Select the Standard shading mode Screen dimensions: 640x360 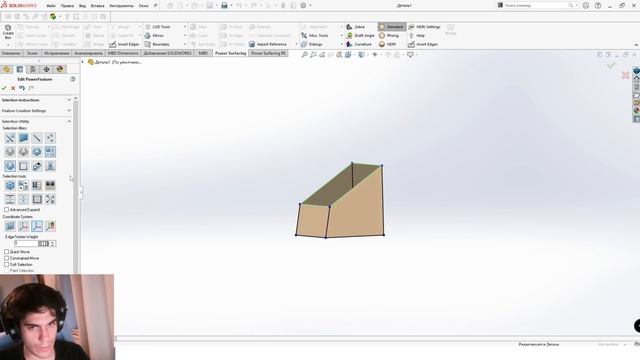click(x=392, y=27)
